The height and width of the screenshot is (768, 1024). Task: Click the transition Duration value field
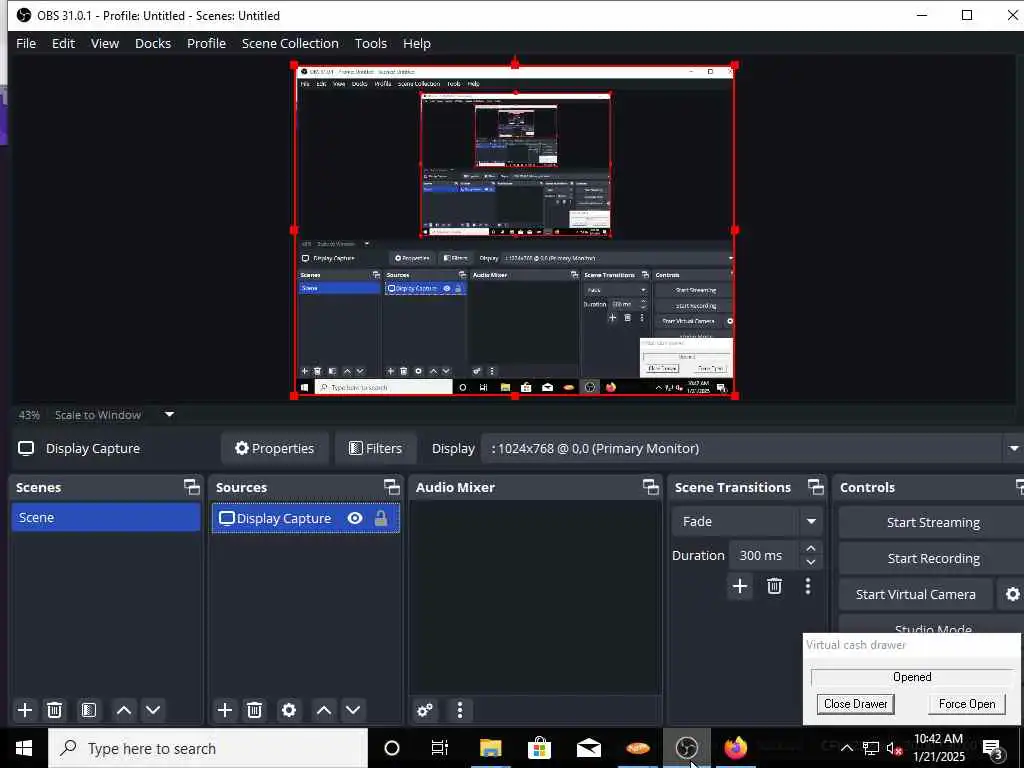point(764,555)
